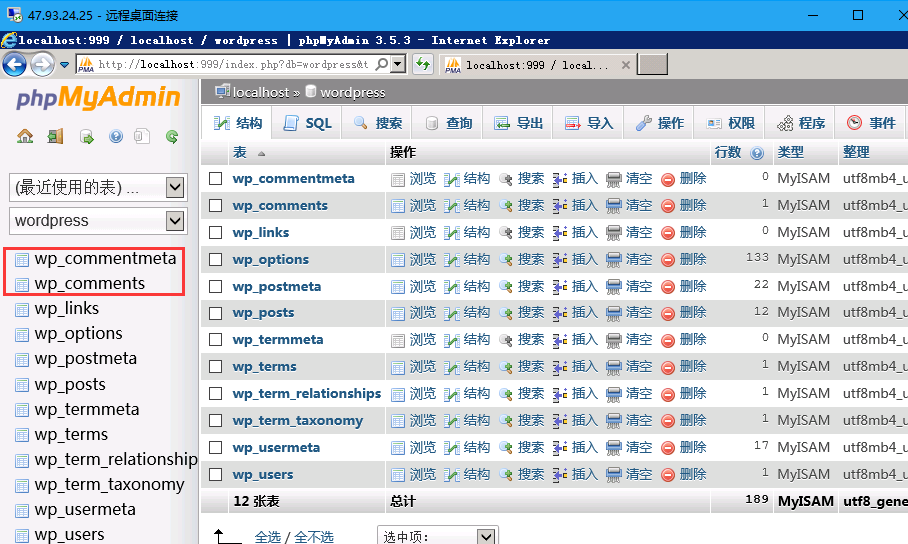Viewport: 908px width, 544px height.
Task: Open the wordpress database dropdown
Action: point(98,221)
